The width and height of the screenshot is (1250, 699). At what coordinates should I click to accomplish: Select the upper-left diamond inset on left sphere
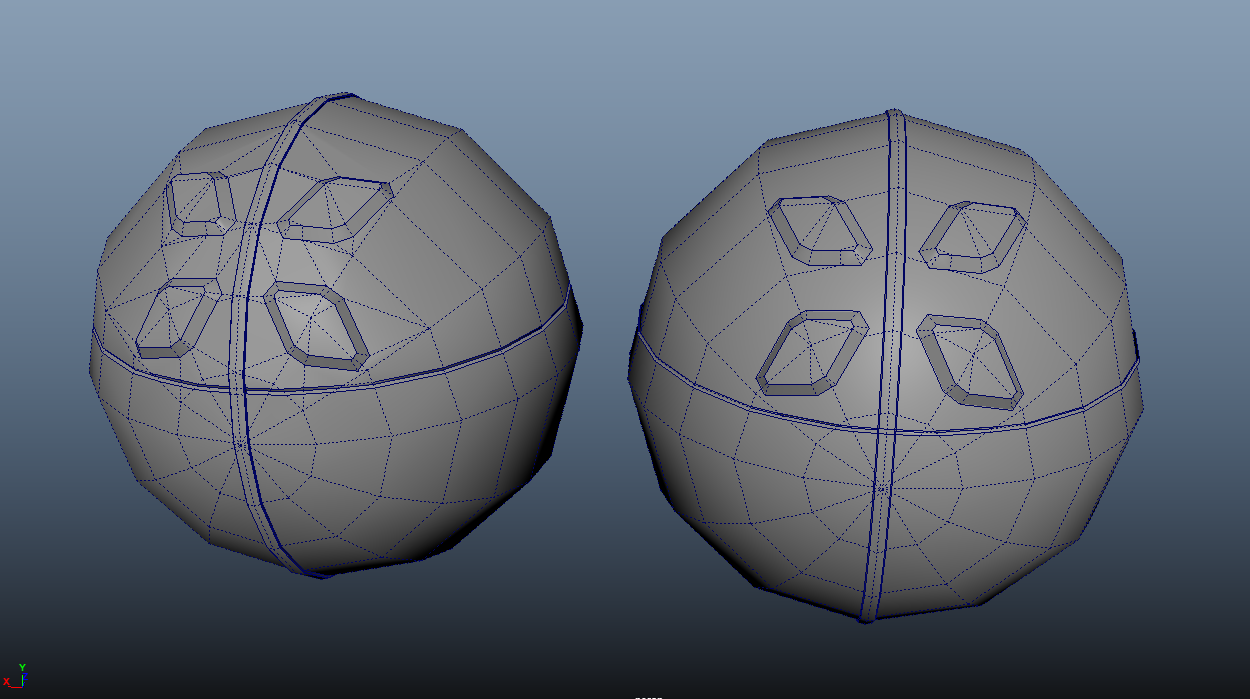point(197,203)
